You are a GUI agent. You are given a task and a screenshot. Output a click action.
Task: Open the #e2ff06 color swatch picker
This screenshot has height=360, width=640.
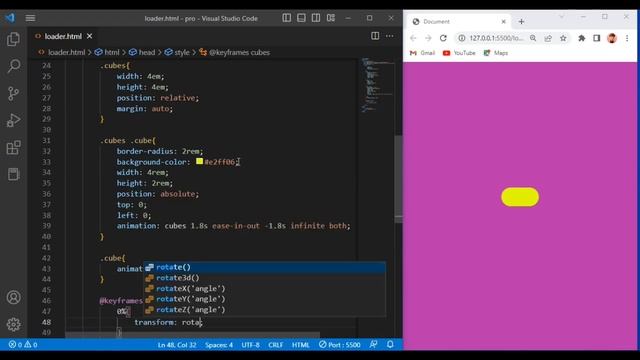click(199, 161)
